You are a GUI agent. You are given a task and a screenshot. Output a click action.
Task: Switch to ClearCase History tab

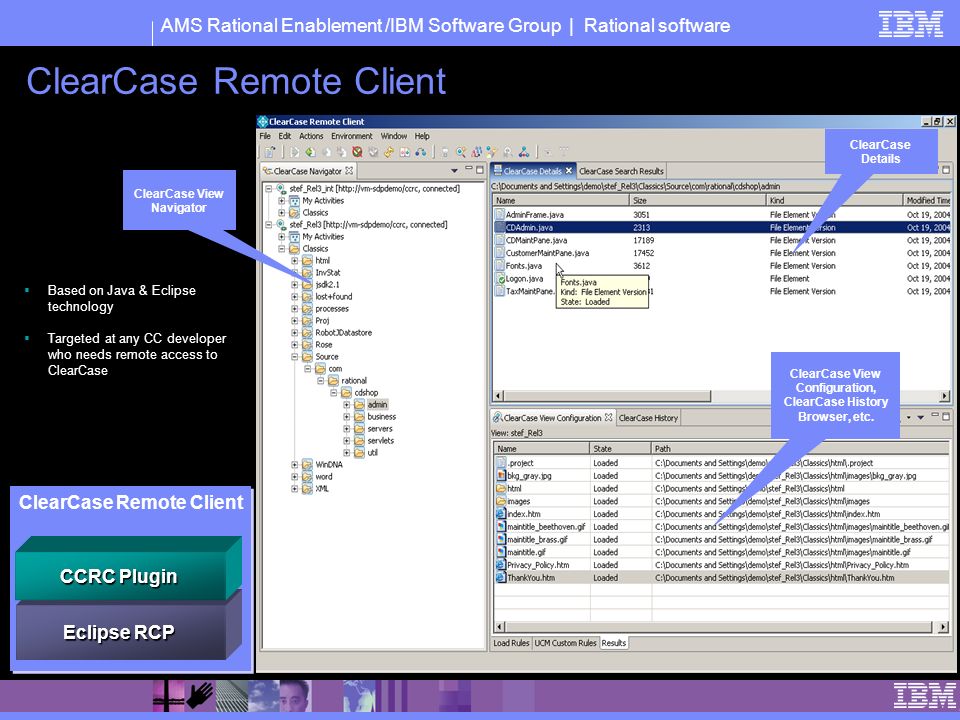tap(648, 418)
